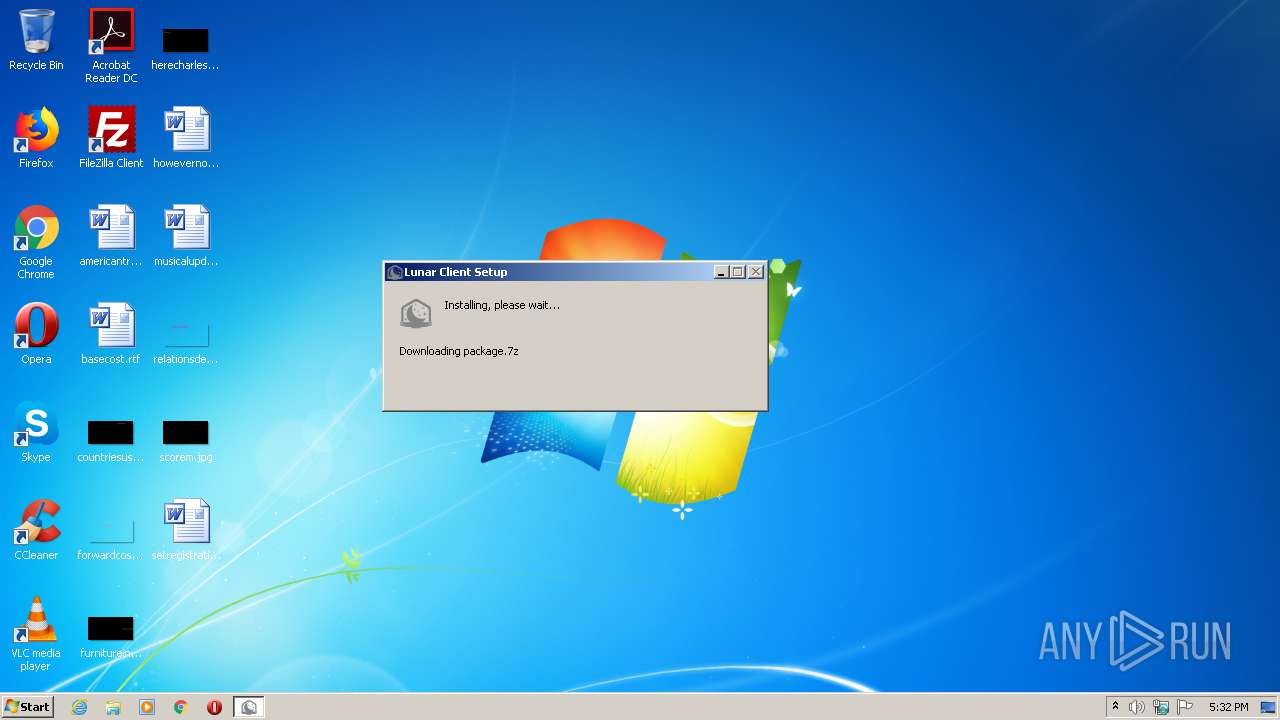Launch VLC media player shortcut

coord(36,634)
